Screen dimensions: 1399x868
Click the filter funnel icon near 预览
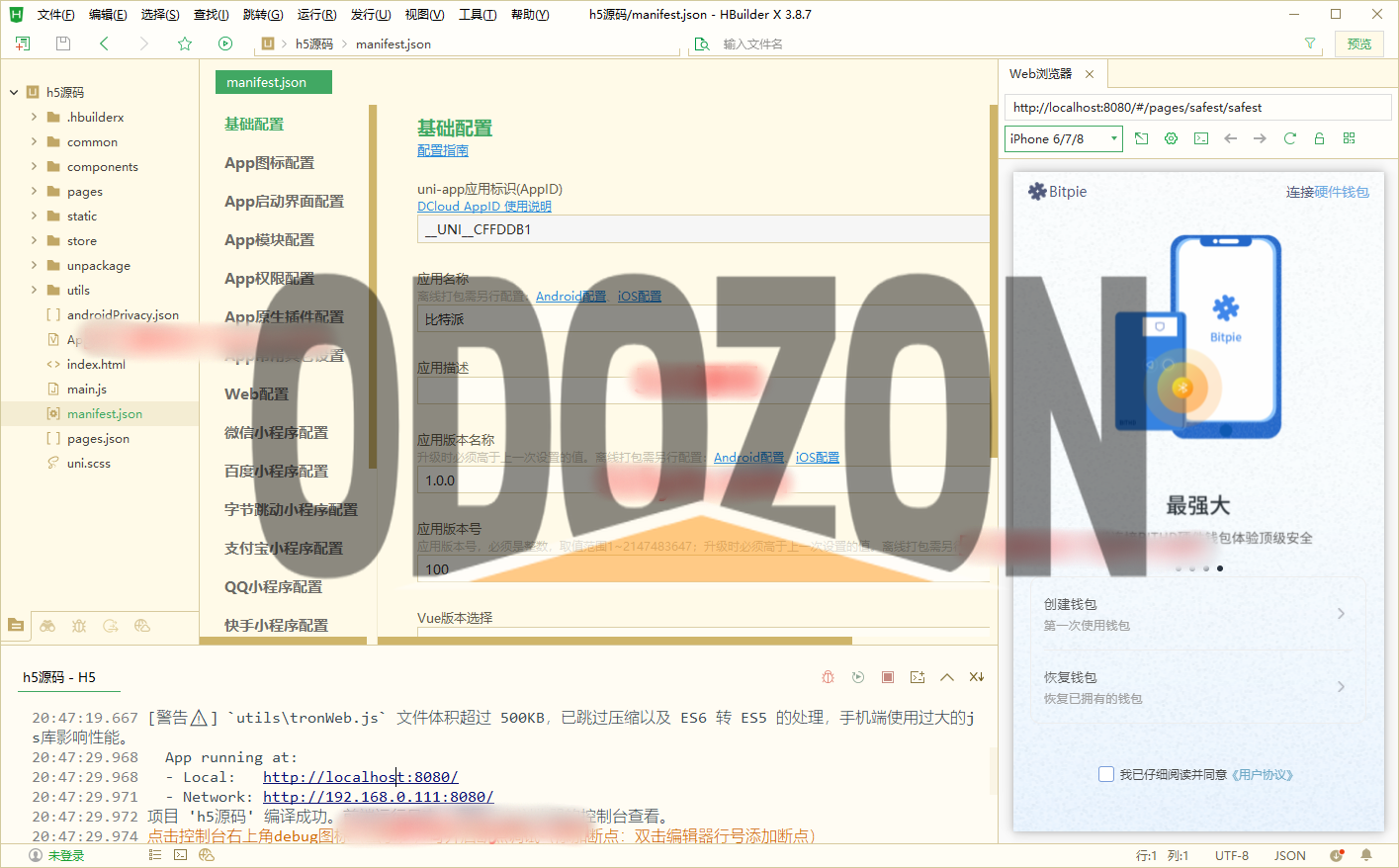click(1310, 43)
